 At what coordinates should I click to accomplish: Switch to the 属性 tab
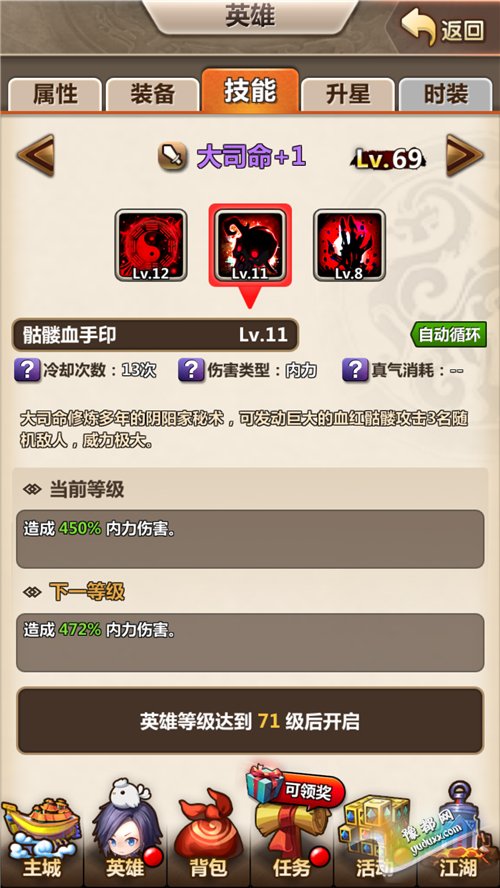pos(55,95)
